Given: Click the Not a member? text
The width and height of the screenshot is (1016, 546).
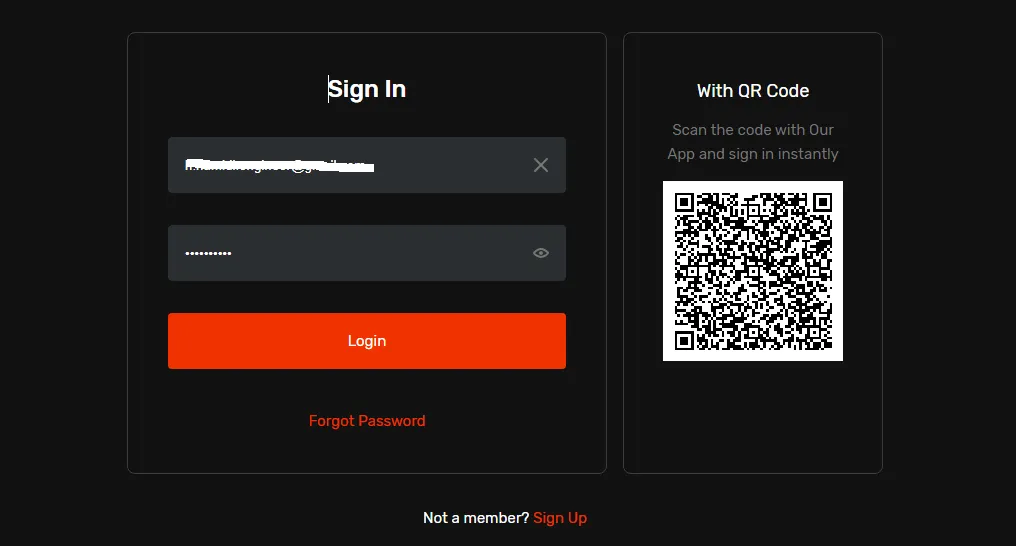Looking at the screenshot, I should click(x=476, y=518).
